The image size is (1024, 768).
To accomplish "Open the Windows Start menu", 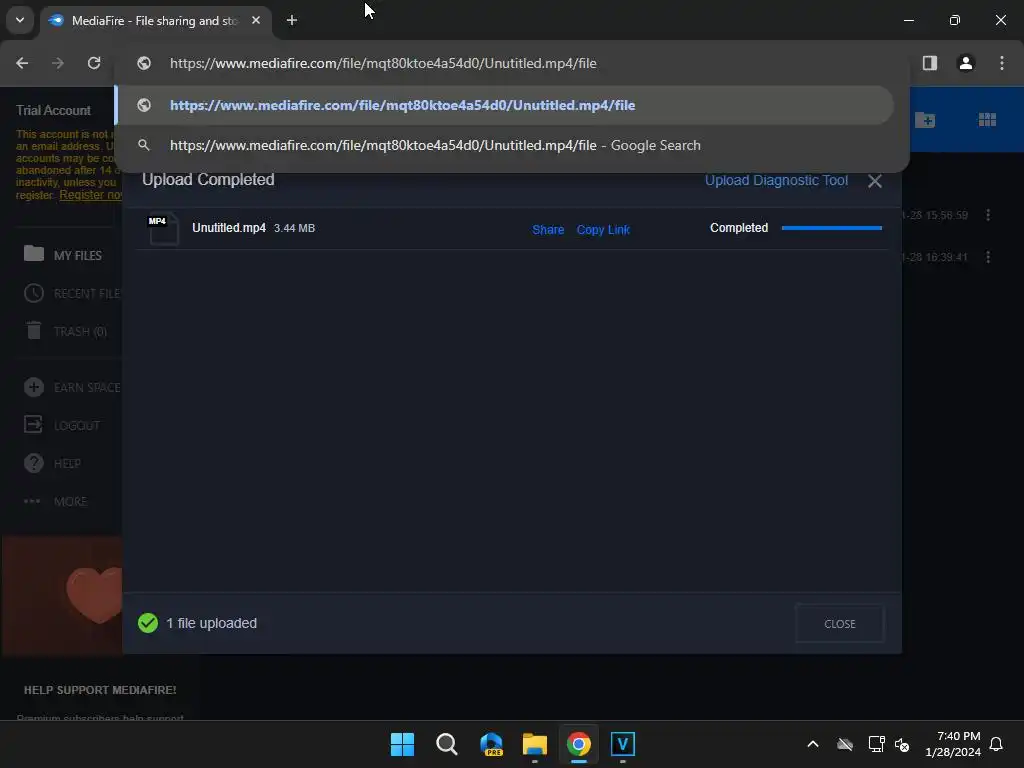I will [x=402, y=744].
